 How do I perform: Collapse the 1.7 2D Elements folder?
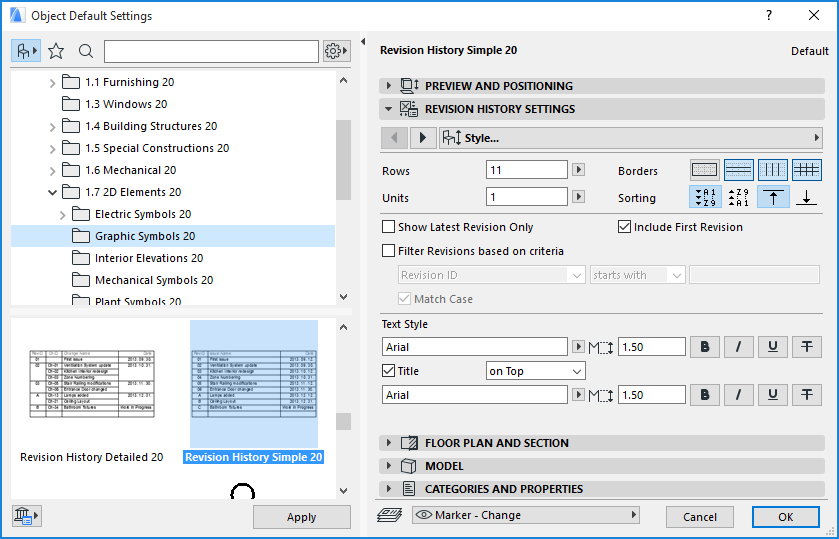pyautogui.click(x=53, y=192)
